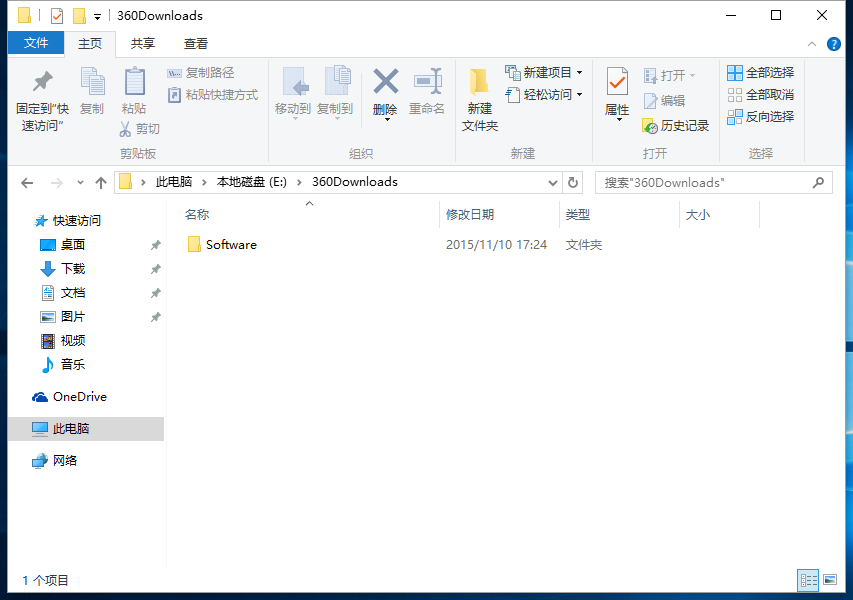The width and height of the screenshot is (853, 600).
Task: Click 此电脑 in the address bar
Action: point(174,182)
